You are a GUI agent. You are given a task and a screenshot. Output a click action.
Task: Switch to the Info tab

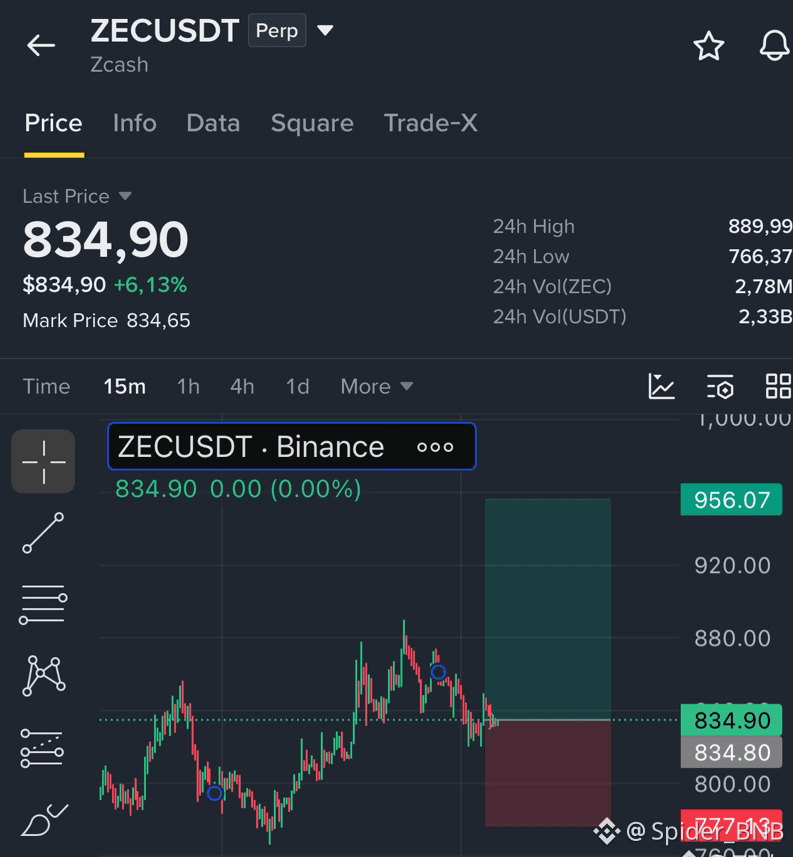[134, 123]
